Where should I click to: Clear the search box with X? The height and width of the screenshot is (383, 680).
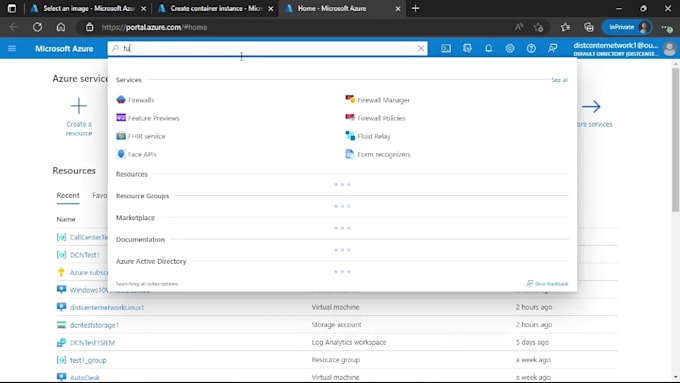pyautogui.click(x=421, y=49)
